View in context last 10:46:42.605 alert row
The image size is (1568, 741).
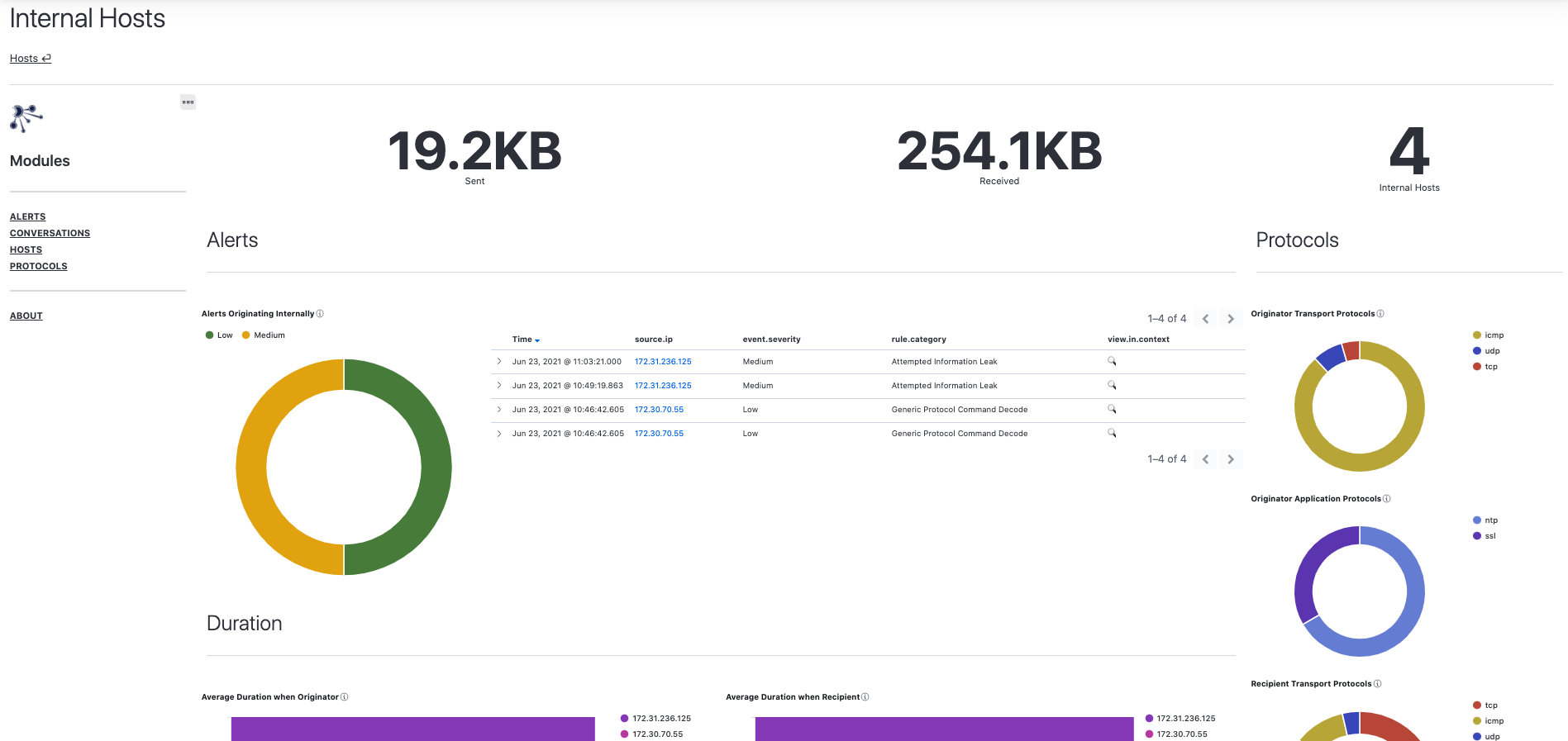pyautogui.click(x=1112, y=433)
